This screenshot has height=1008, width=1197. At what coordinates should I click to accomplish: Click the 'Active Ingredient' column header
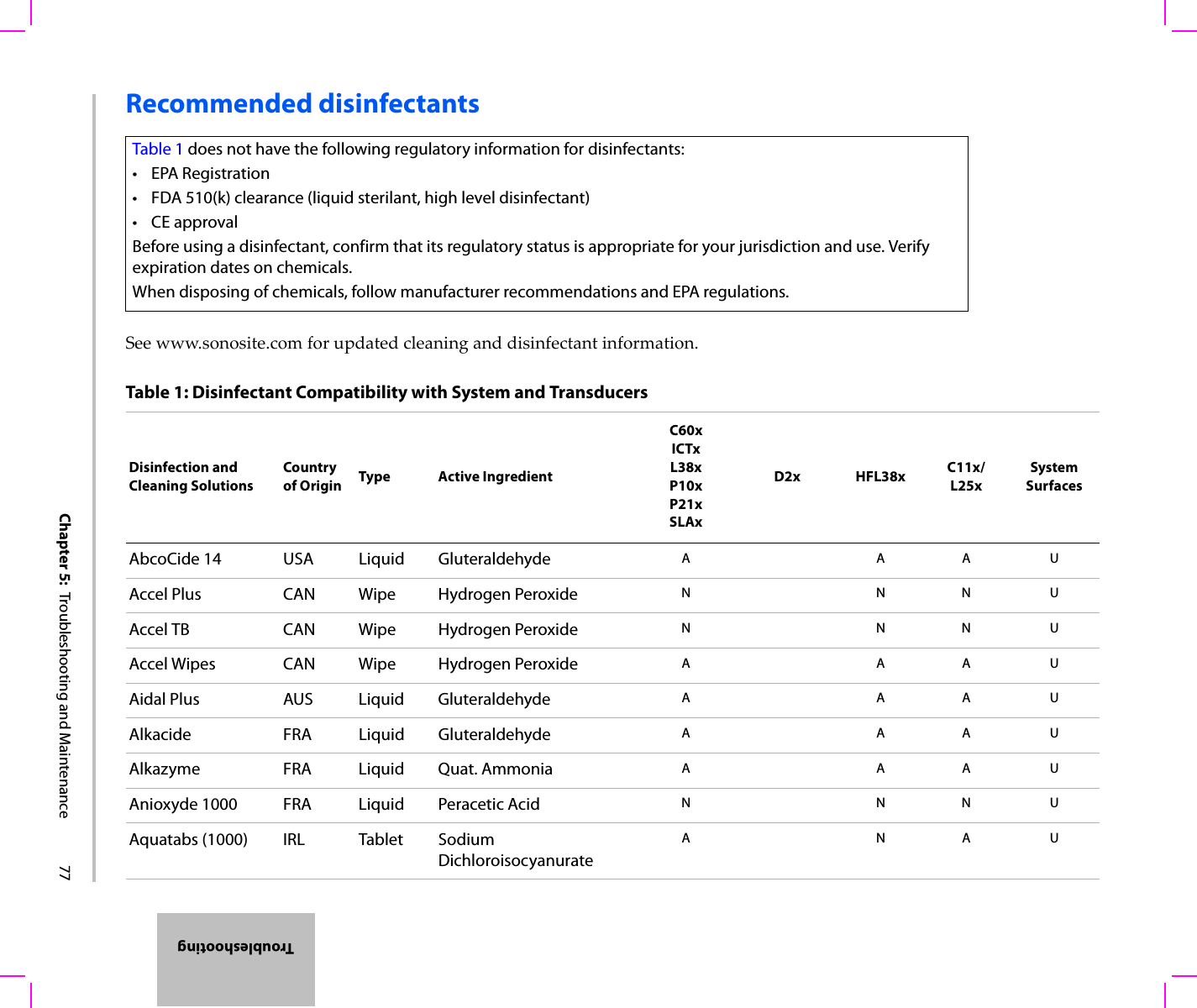click(x=496, y=476)
